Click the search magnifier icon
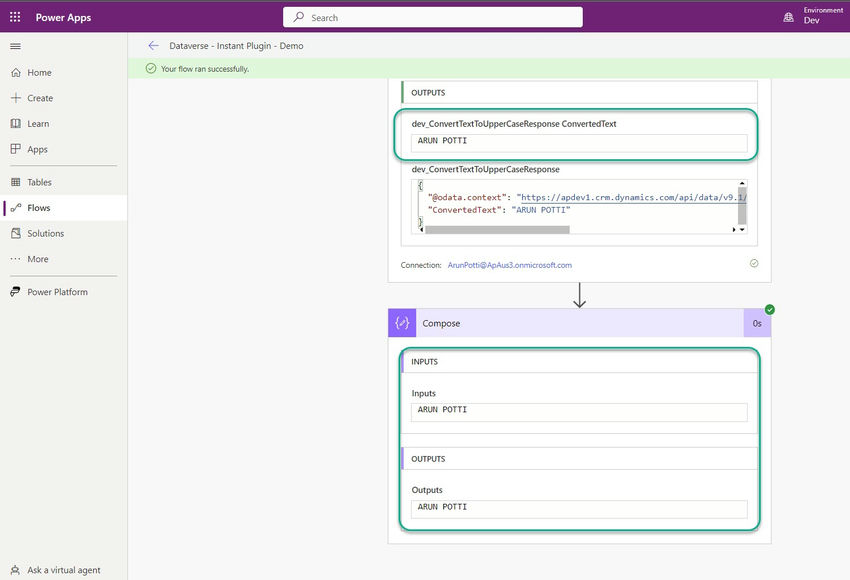 (x=299, y=17)
